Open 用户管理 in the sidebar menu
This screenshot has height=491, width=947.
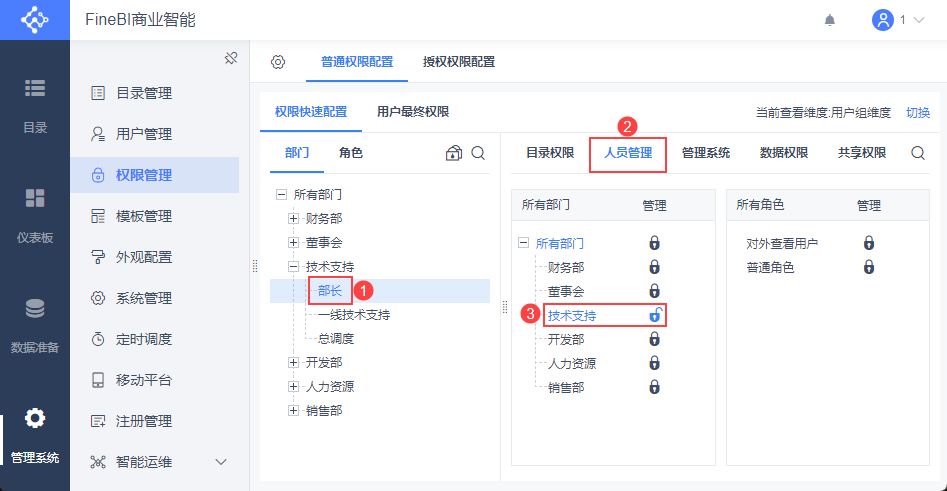point(144,134)
